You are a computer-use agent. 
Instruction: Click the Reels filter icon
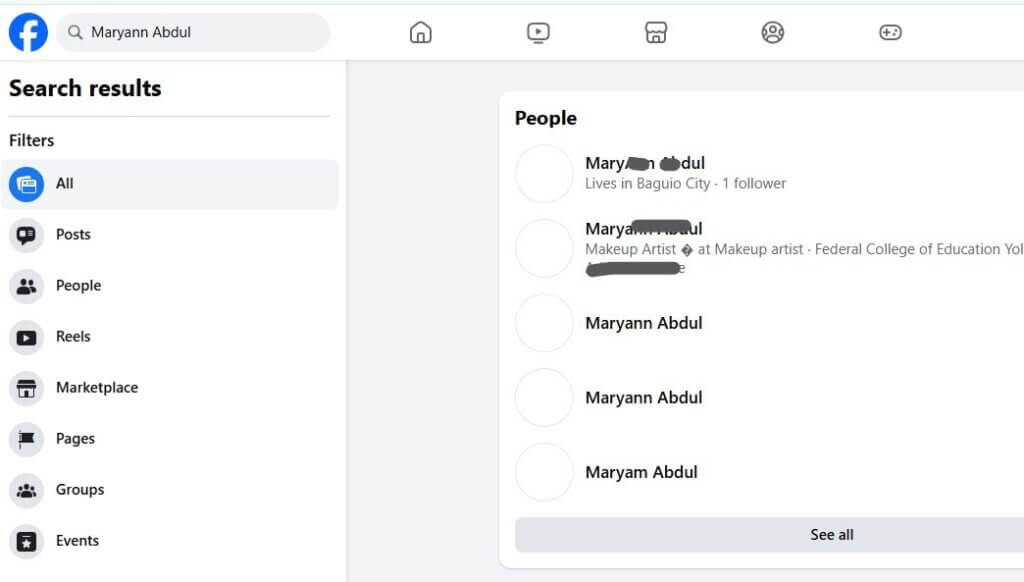(27, 337)
